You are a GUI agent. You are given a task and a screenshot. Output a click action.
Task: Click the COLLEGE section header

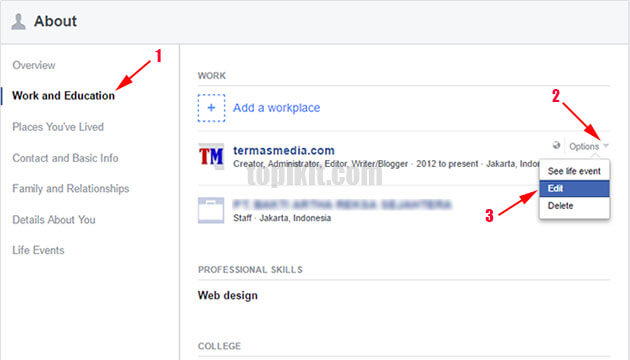click(219, 346)
